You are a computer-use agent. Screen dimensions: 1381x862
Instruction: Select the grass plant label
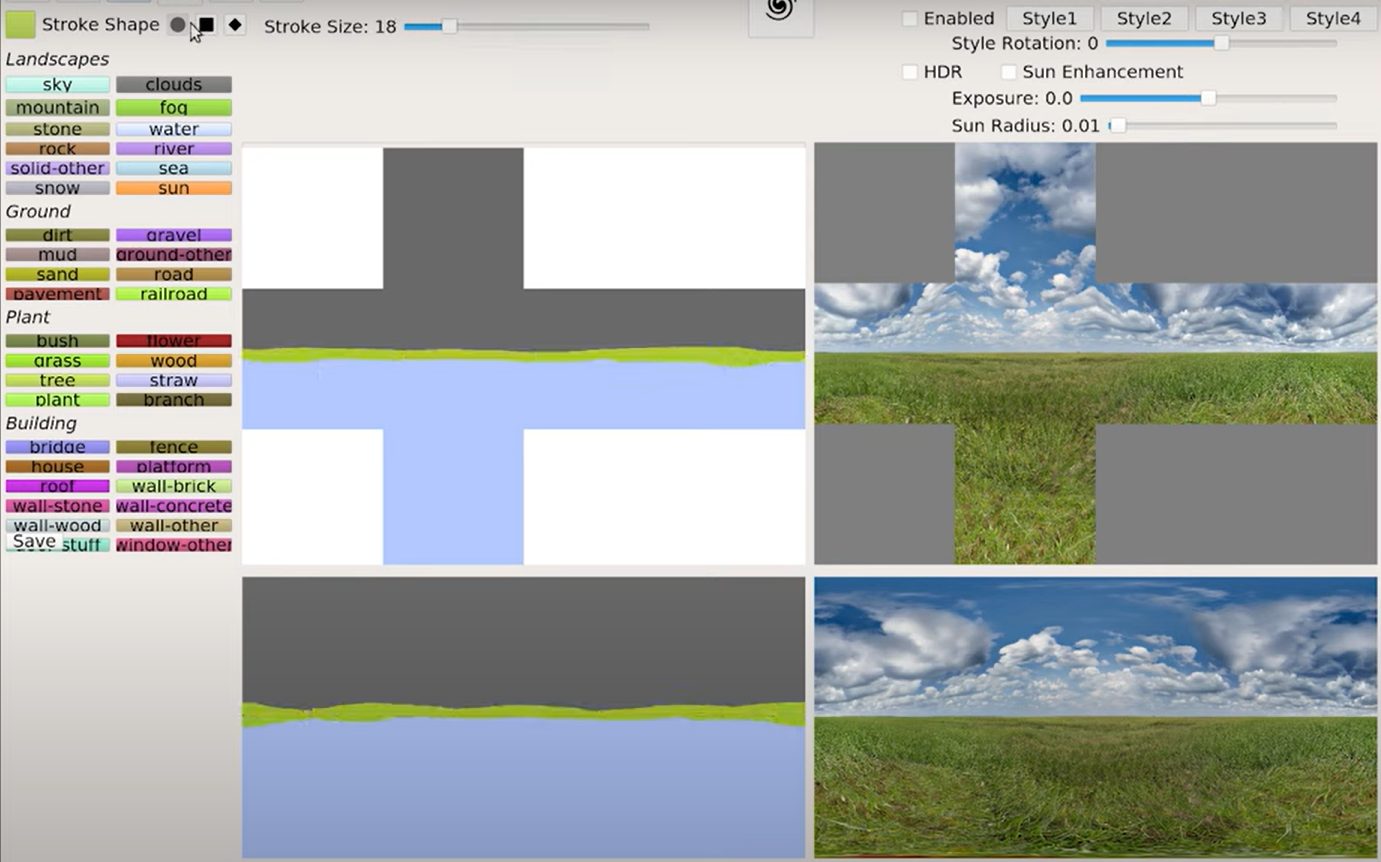(x=58, y=361)
